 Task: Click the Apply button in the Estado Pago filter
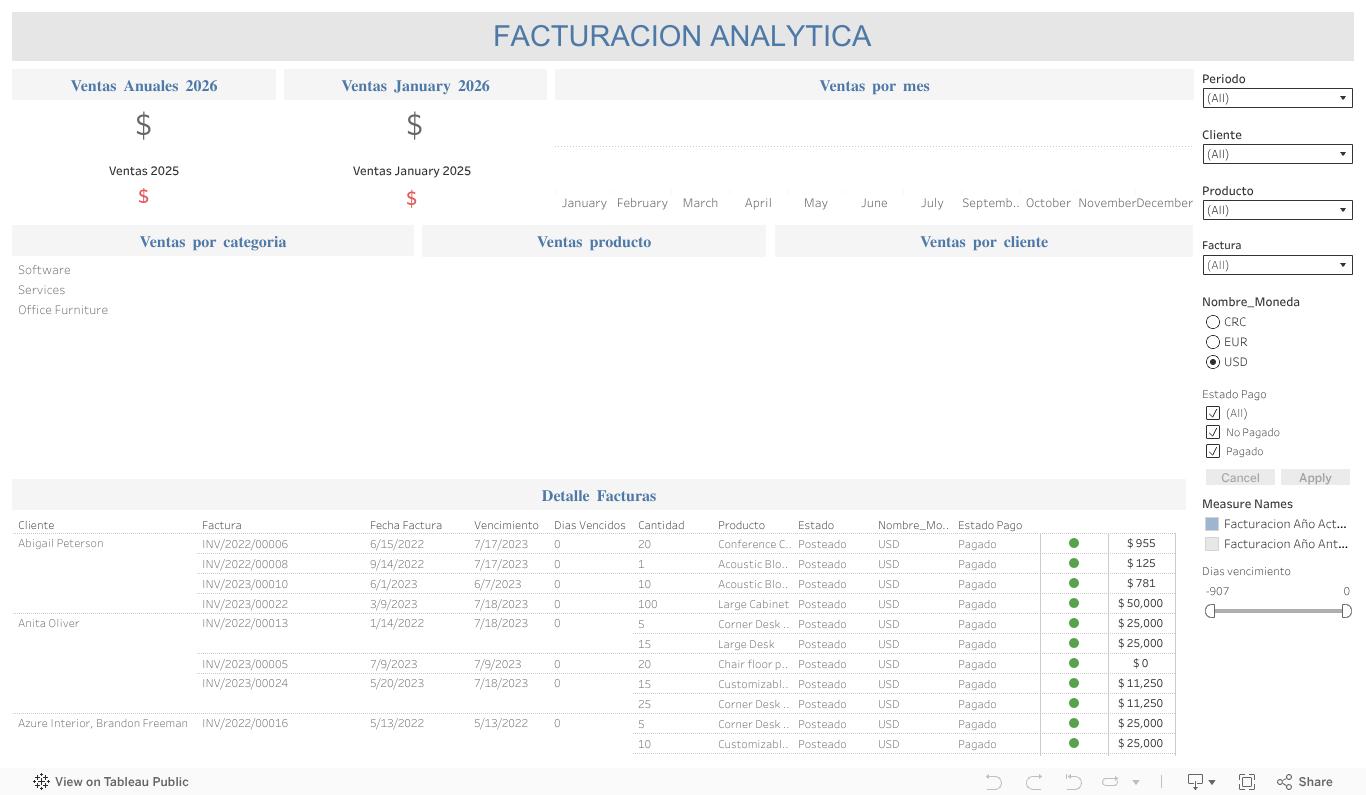click(1315, 478)
